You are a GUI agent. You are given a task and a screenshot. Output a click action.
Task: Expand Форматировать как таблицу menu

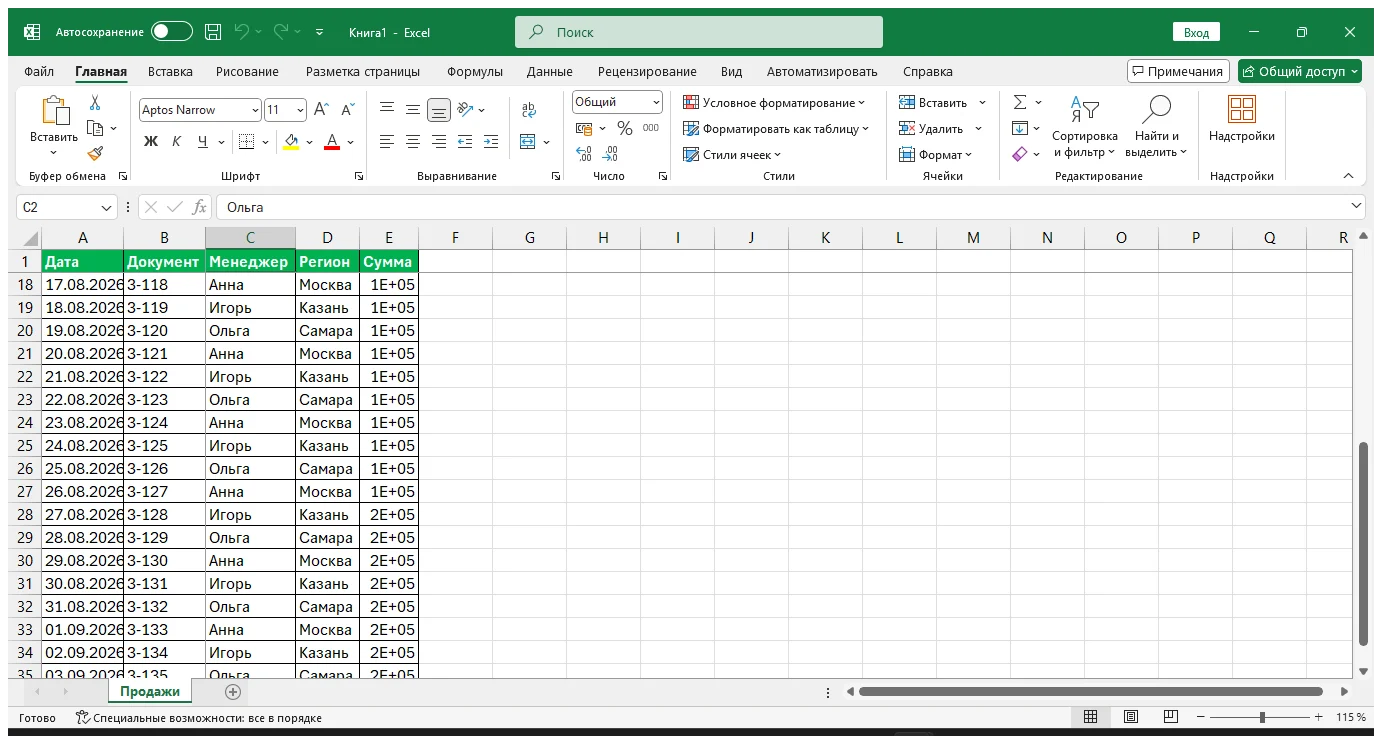776,128
